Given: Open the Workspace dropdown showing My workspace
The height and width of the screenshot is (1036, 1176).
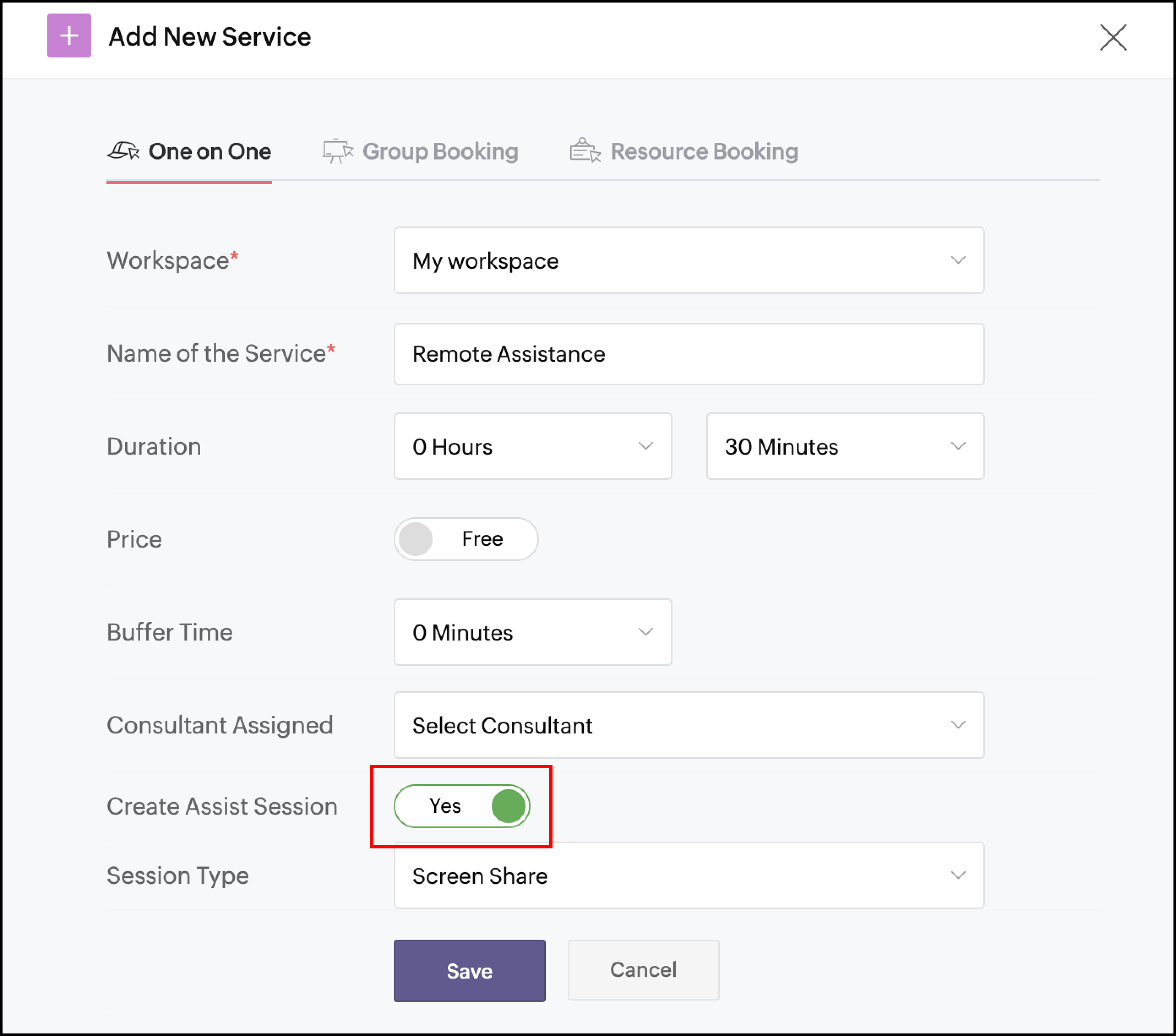Looking at the screenshot, I should [689, 260].
